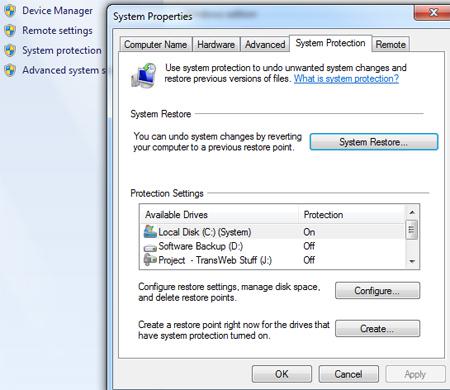Open System protection link in sidebar
This screenshot has height=390, width=450.
pos(62,51)
